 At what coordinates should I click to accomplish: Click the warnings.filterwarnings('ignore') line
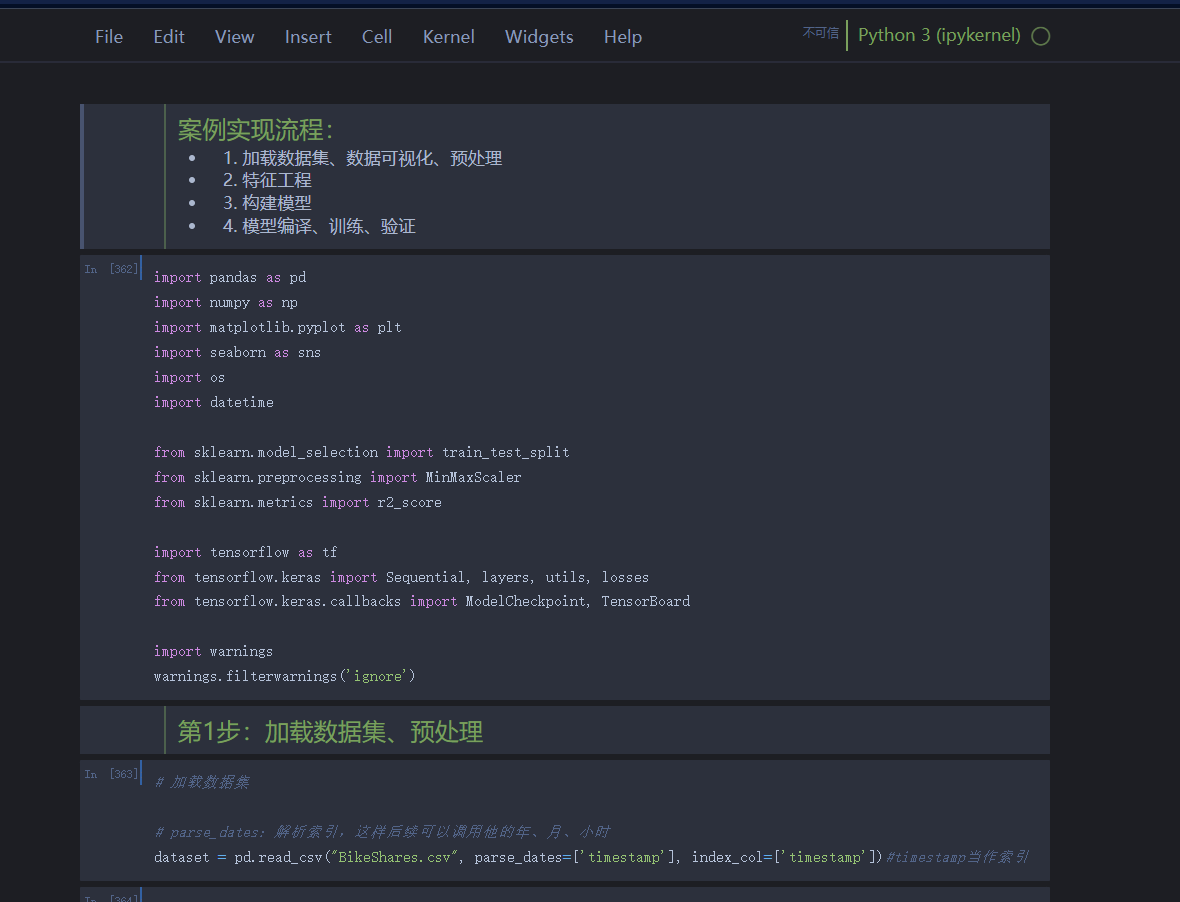pyautogui.click(x=284, y=676)
